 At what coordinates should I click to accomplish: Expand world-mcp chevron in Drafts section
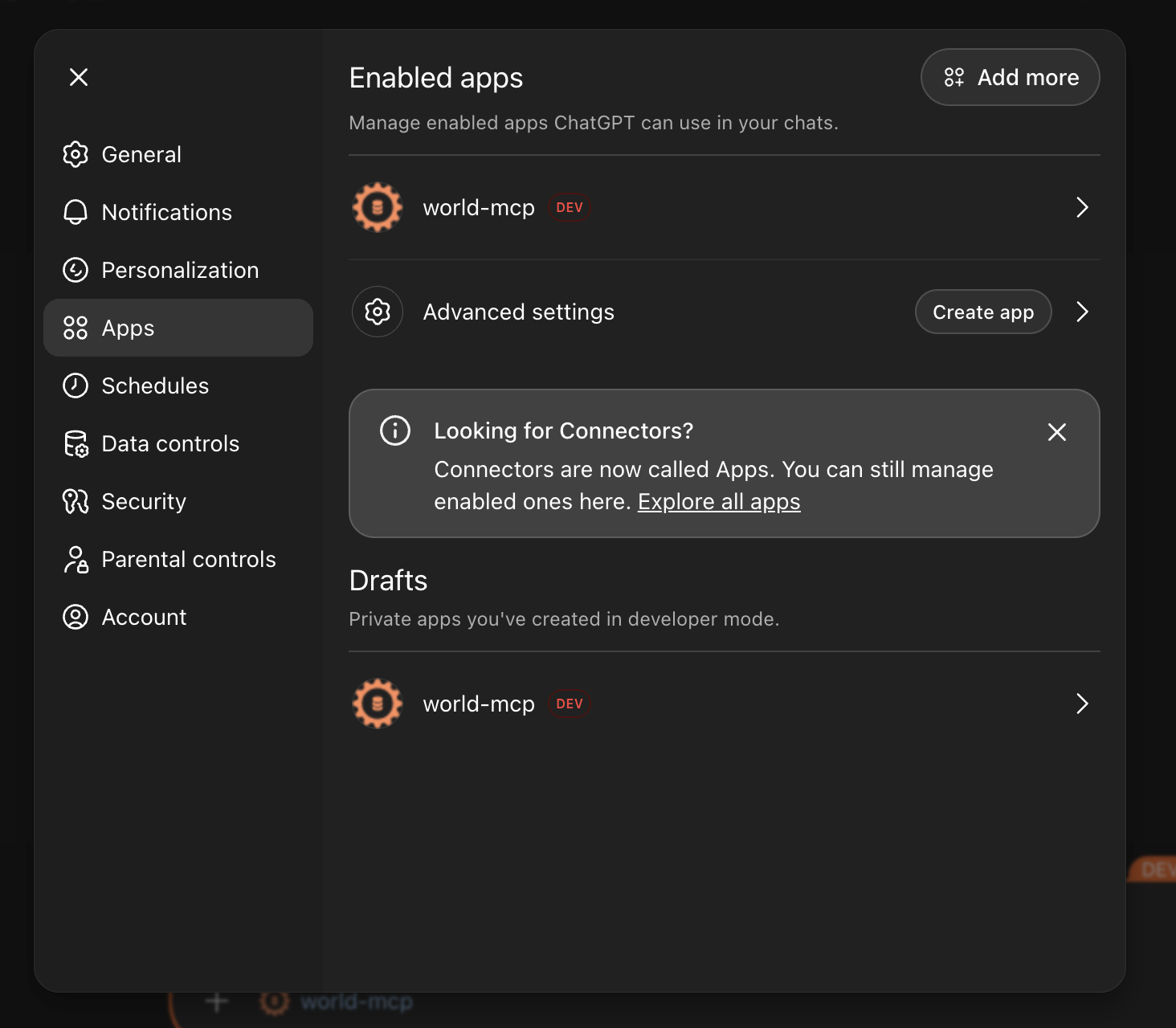(x=1082, y=704)
